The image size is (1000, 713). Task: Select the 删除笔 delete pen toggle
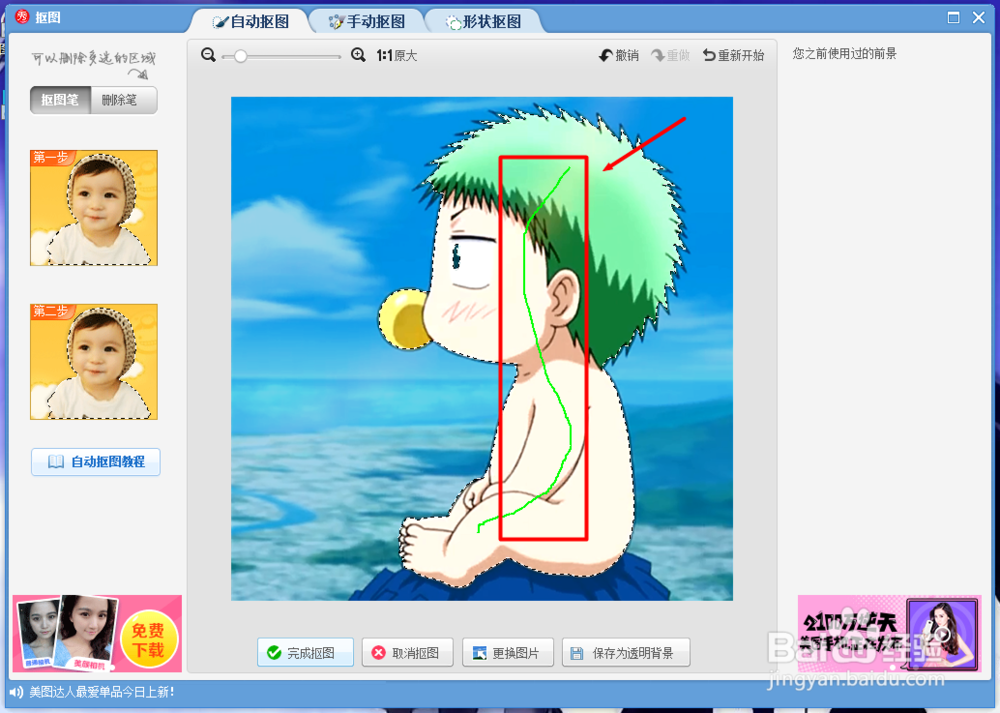coord(124,100)
